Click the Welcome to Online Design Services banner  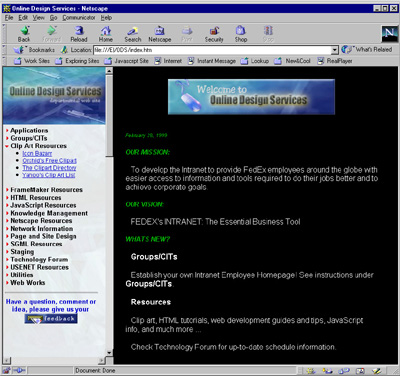[251, 97]
